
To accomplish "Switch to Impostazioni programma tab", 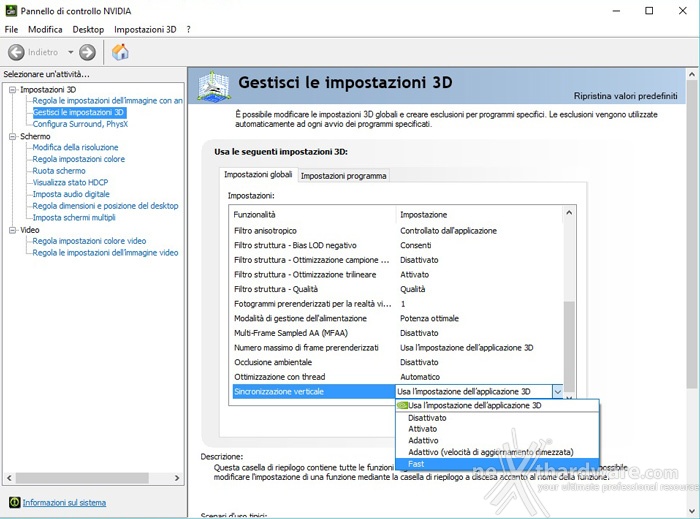I will pos(343,176).
